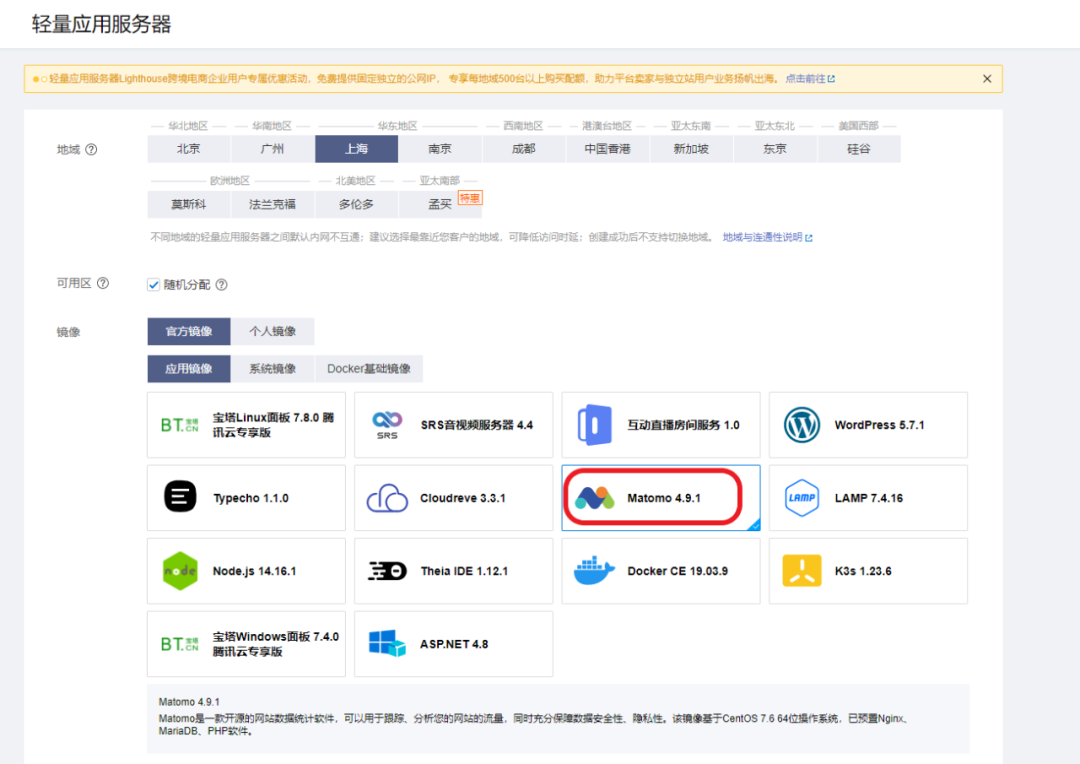
Task: Select the Matomo 4.9.1 logo
Action: coord(594,498)
